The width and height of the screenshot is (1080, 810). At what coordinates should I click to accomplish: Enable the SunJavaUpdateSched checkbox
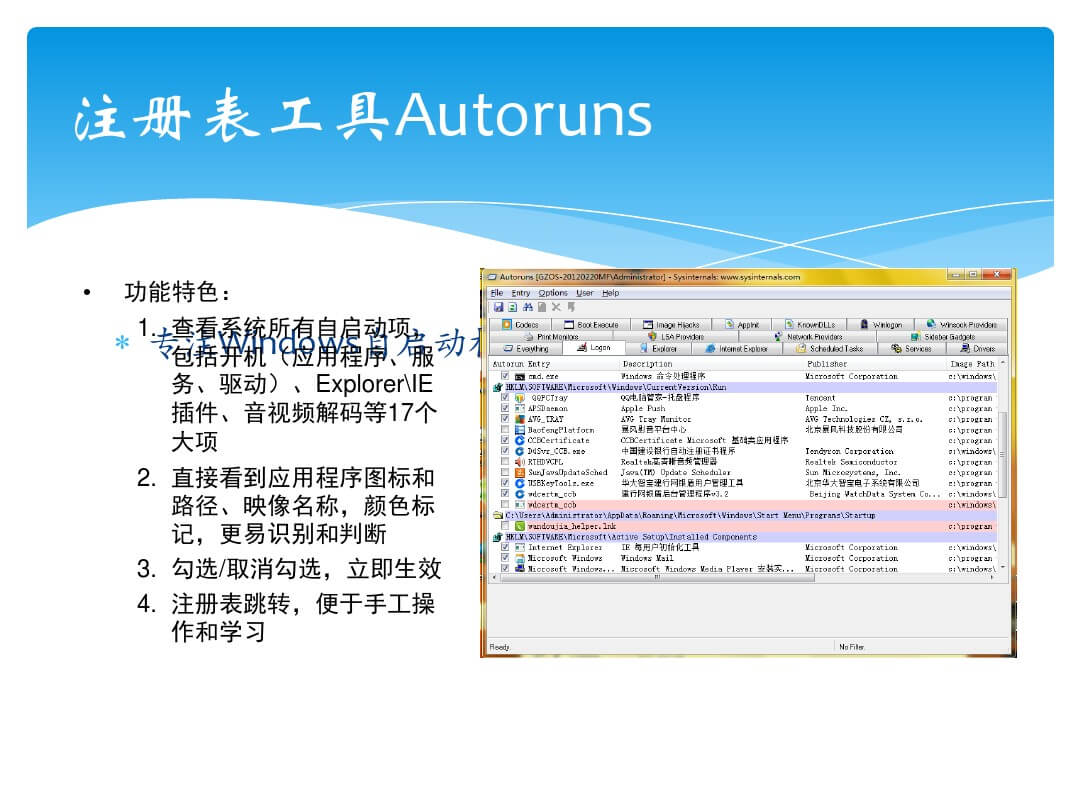click(505, 472)
